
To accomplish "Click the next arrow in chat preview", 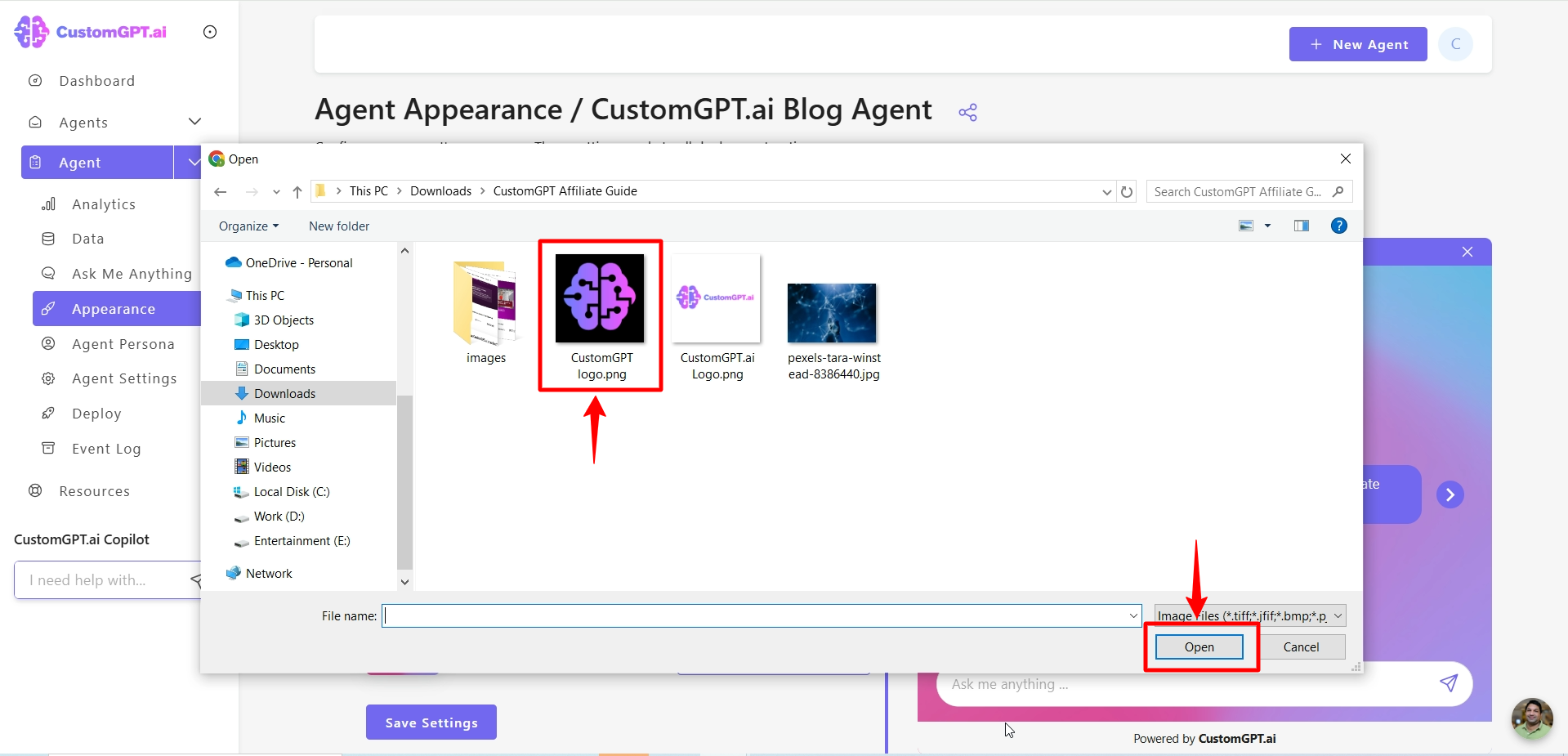I will click(x=1450, y=494).
